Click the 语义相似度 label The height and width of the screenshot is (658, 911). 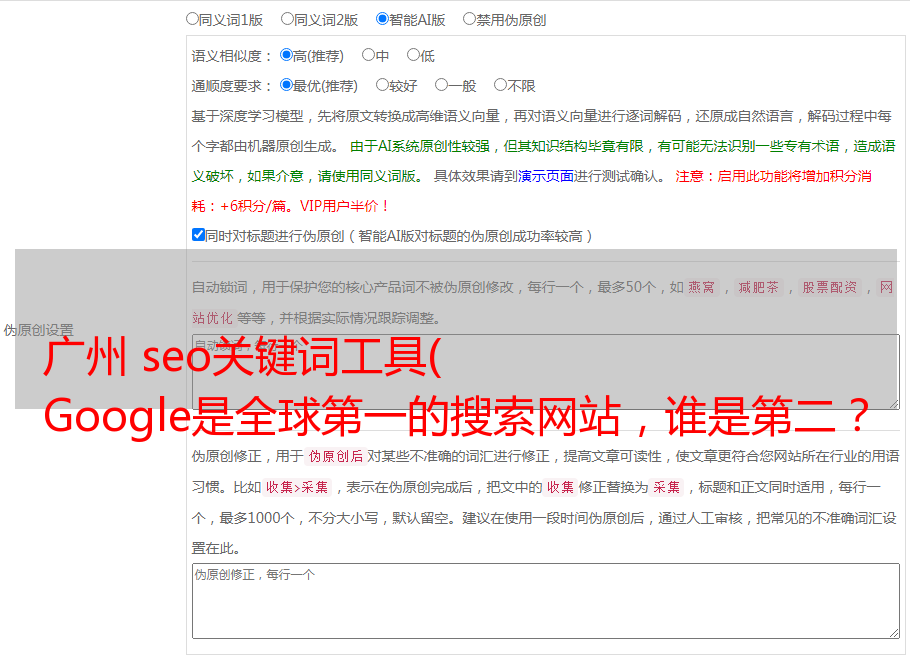click(x=232, y=56)
